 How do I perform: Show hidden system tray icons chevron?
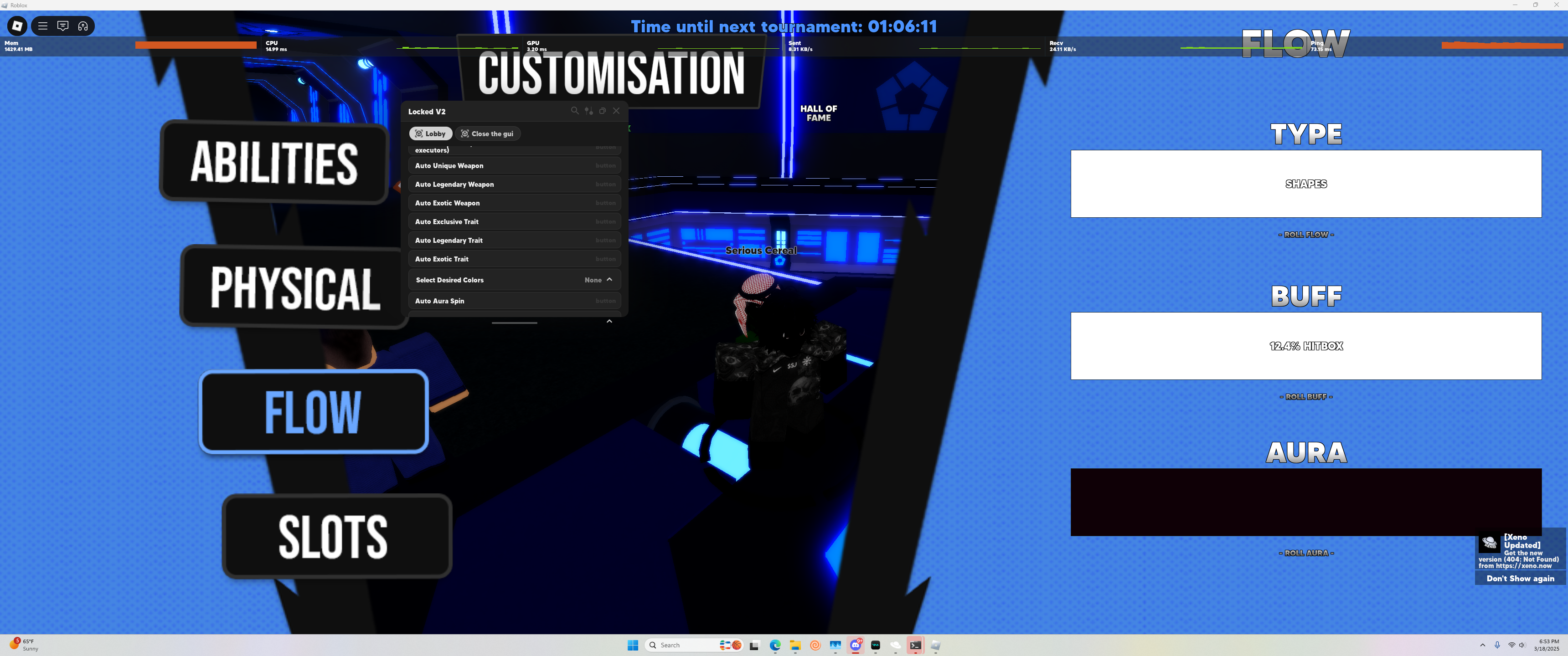point(1482,645)
